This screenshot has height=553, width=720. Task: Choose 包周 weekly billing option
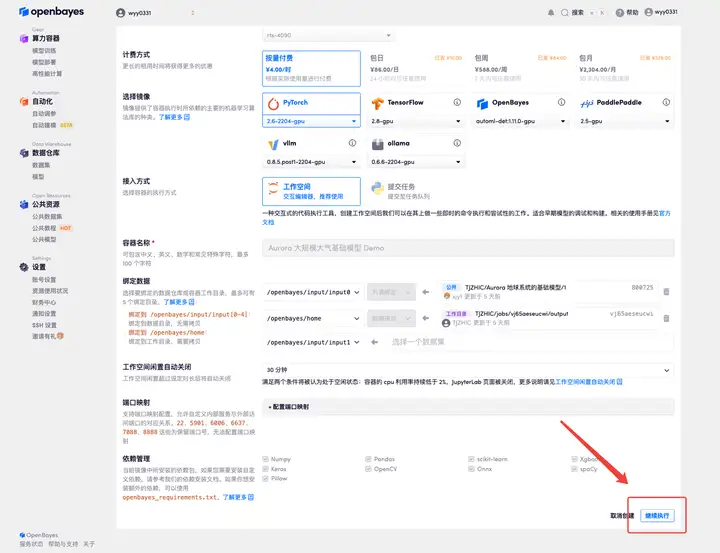coord(520,68)
